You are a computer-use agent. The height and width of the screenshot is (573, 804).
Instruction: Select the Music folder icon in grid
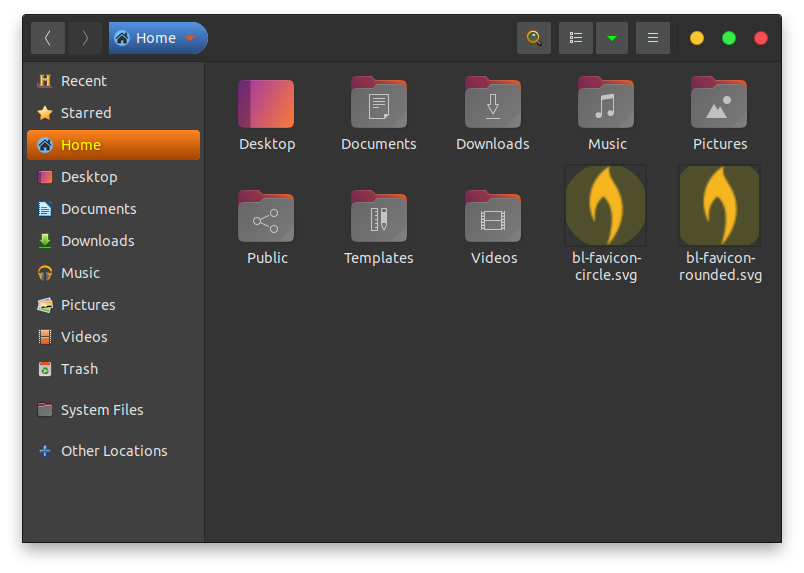coord(606,102)
